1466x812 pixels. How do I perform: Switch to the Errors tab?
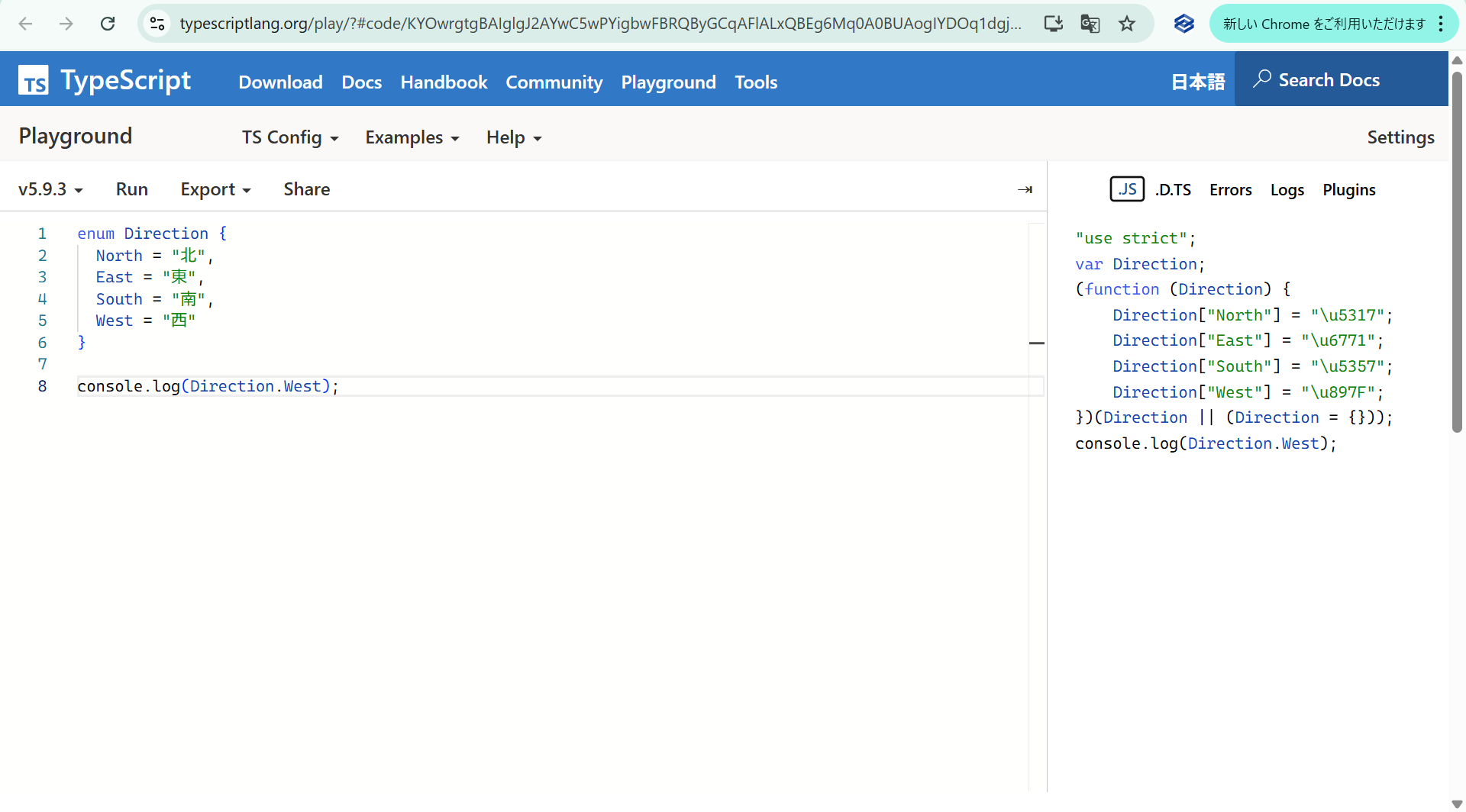[1230, 190]
